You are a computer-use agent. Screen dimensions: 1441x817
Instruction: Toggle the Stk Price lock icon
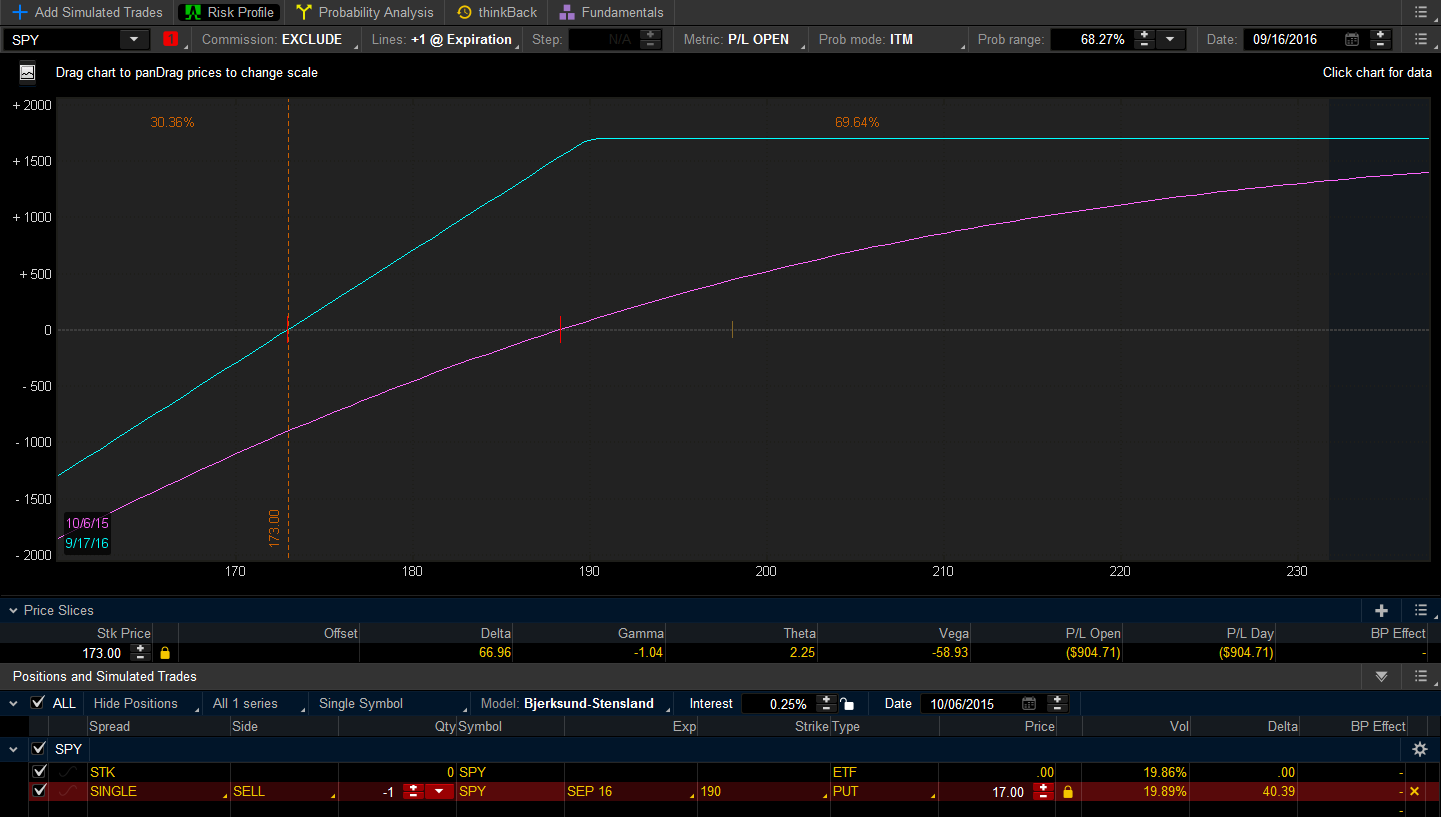[x=165, y=652]
